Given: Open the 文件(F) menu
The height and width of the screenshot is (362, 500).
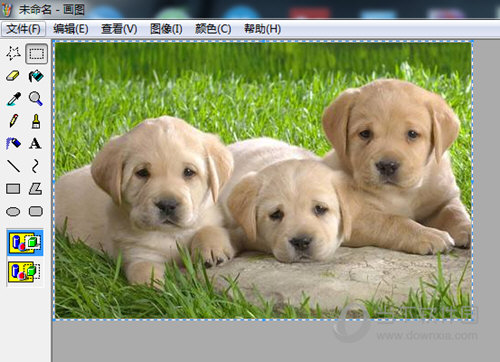Looking at the screenshot, I should click(x=23, y=29).
